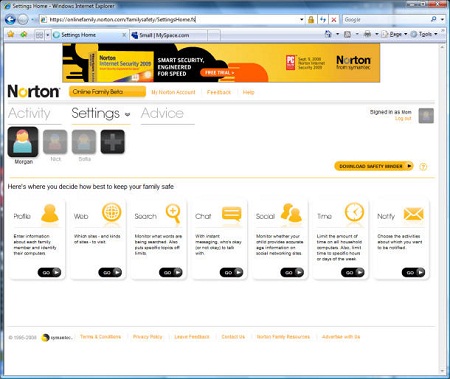Image resolution: width=450 pixels, height=379 pixels.
Task: Click Download Safety Minder button
Action: (x=374, y=166)
